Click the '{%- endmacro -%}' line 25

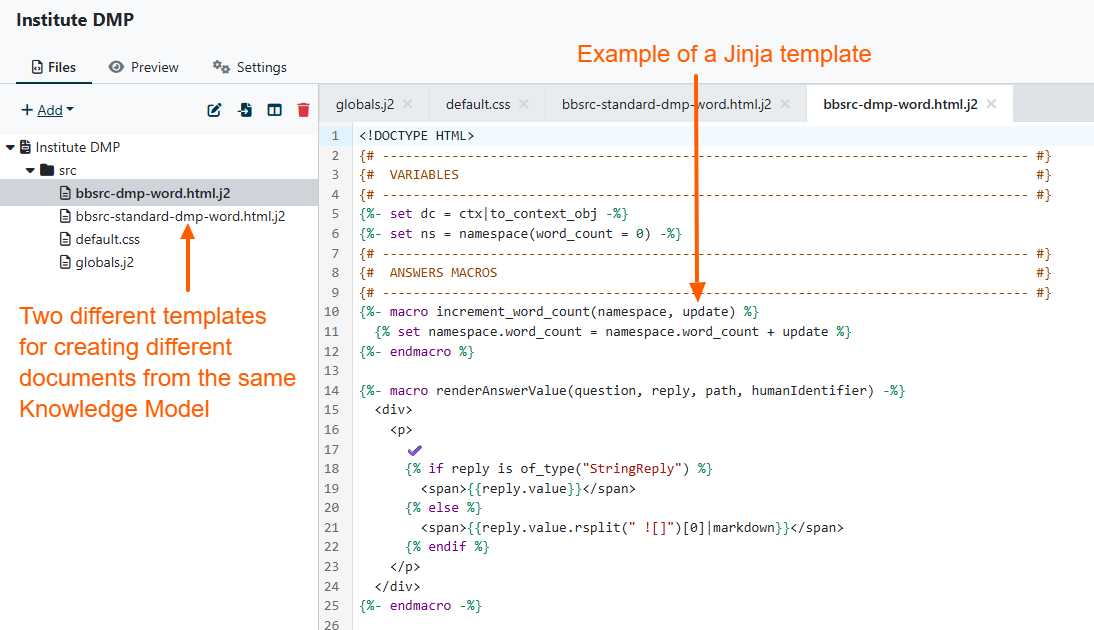pyautogui.click(x=421, y=606)
